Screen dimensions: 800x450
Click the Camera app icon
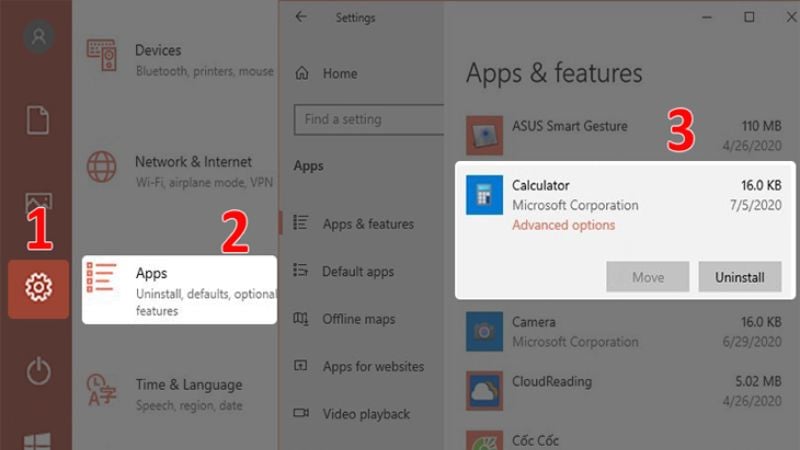[484, 332]
